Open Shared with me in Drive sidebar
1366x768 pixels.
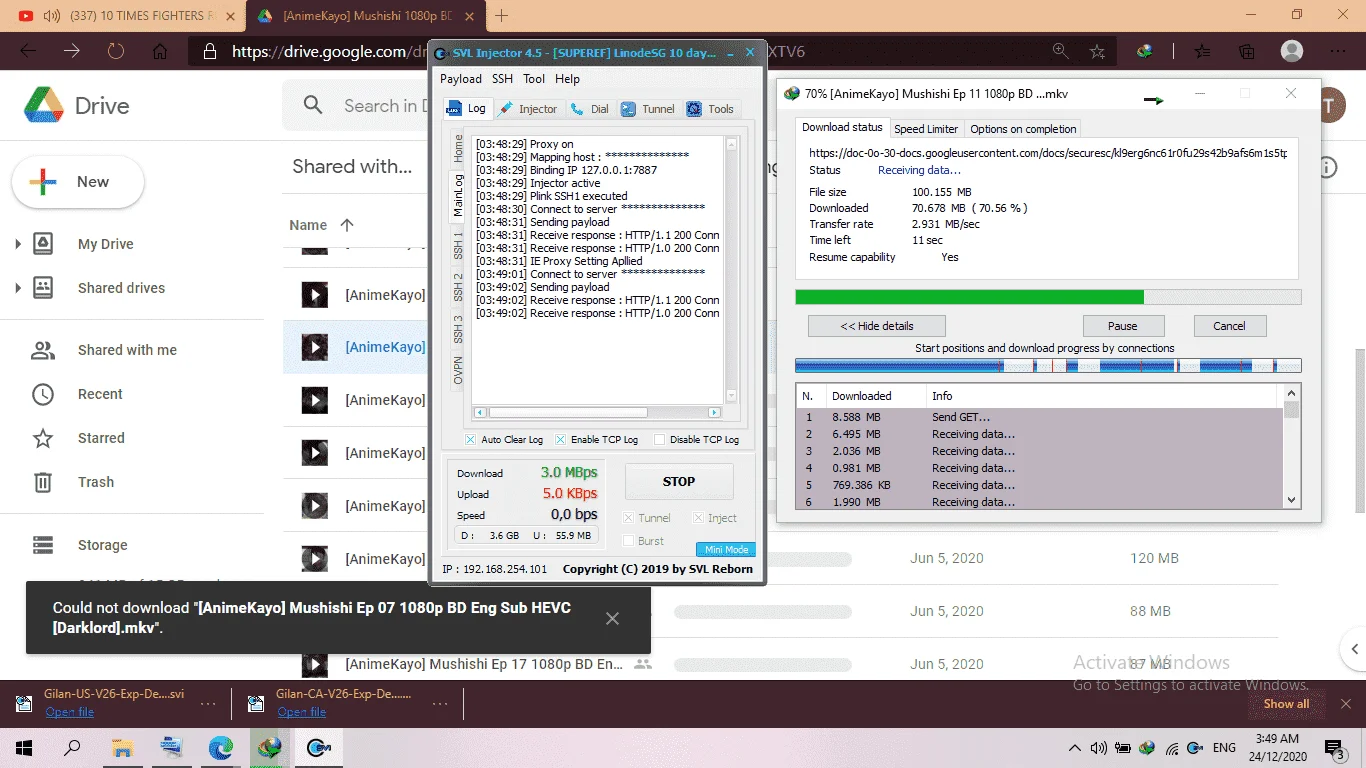pyautogui.click(x=127, y=350)
